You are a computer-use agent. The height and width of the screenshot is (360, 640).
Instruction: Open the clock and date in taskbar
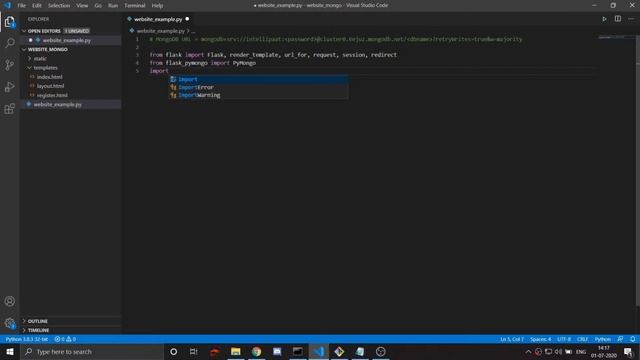point(604,351)
